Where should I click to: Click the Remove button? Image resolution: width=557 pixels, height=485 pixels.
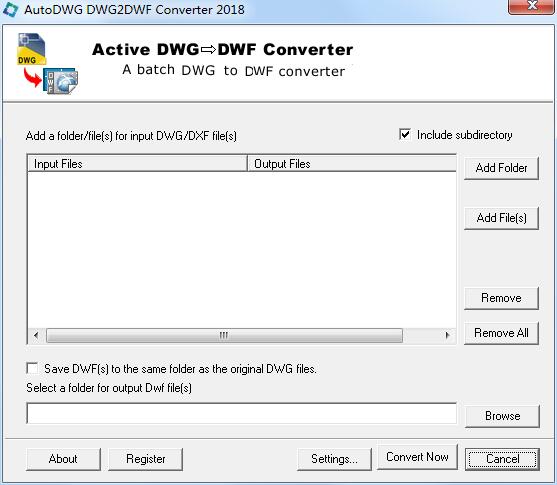coord(501,298)
